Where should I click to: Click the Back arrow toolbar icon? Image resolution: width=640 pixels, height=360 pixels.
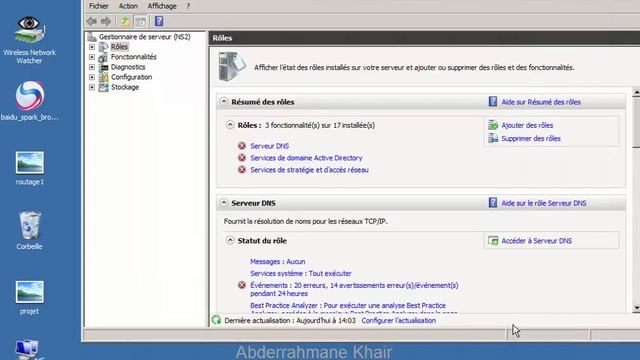coord(92,21)
